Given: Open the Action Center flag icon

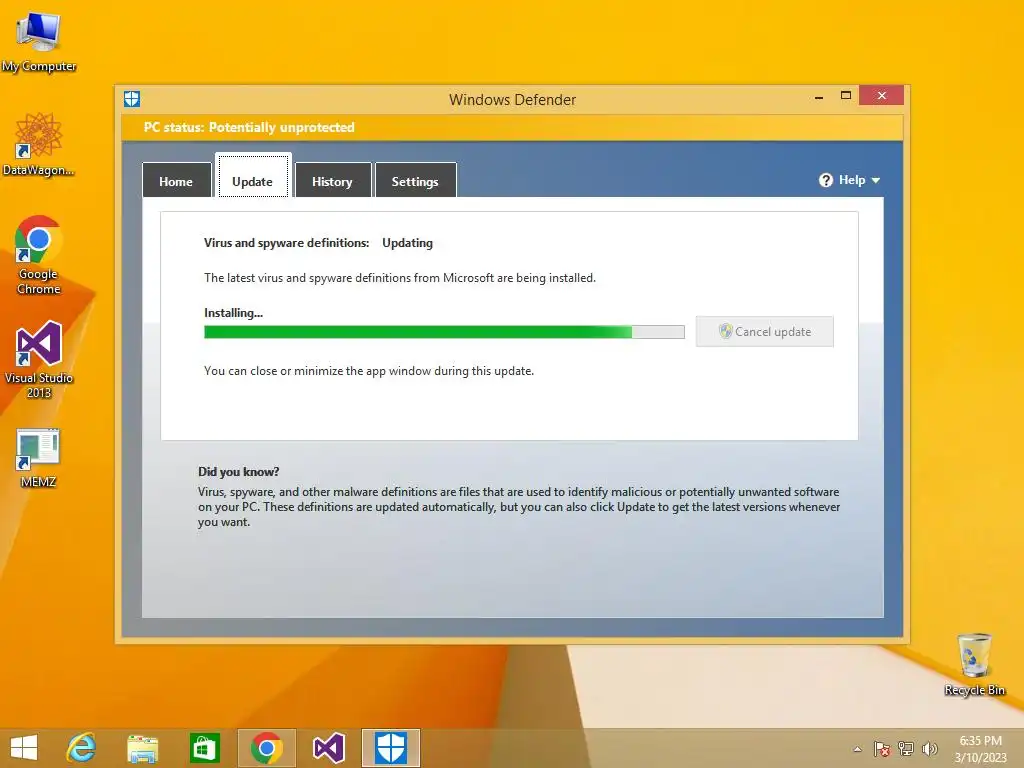Looking at the screenshot, I should point(882,748).
